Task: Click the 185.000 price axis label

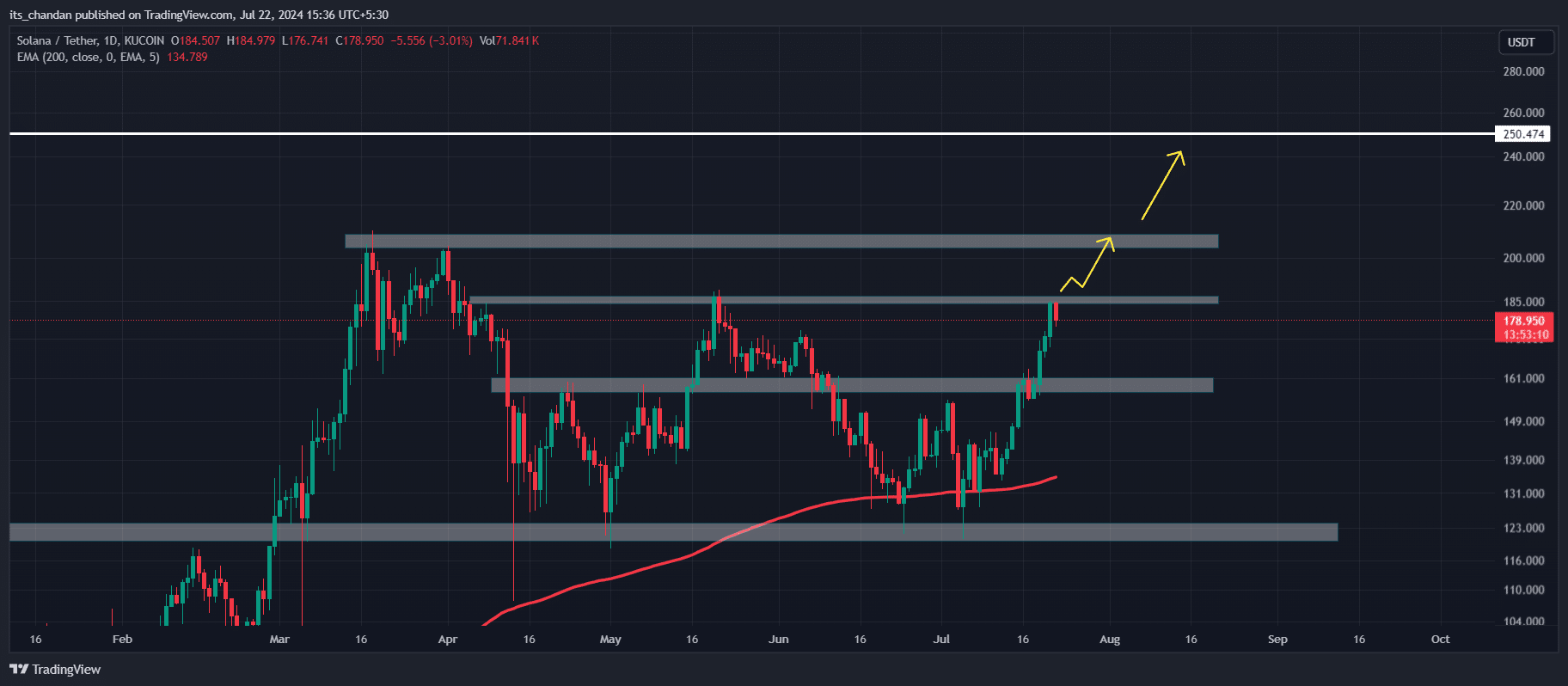Action: coord(1523,302)
